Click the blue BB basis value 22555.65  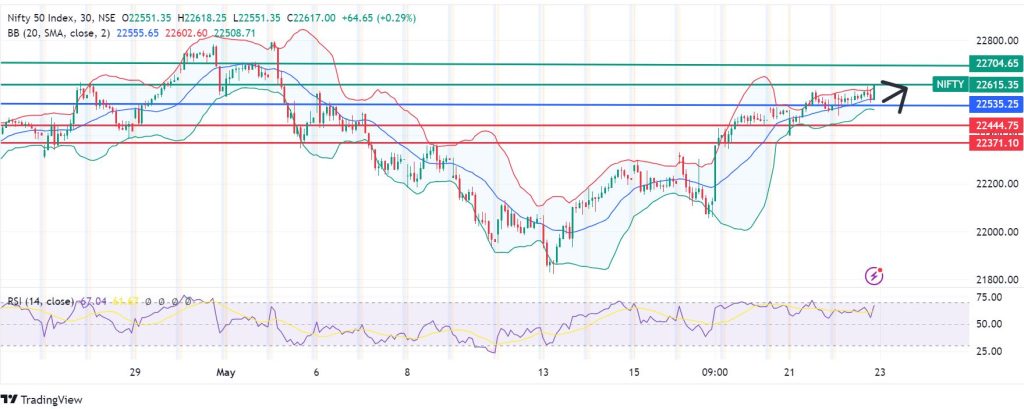137,33
